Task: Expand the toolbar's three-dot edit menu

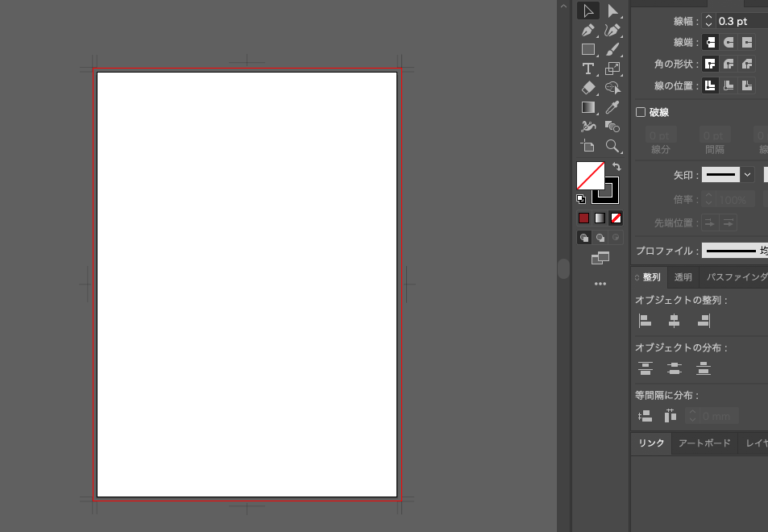Action: point(600,284)
